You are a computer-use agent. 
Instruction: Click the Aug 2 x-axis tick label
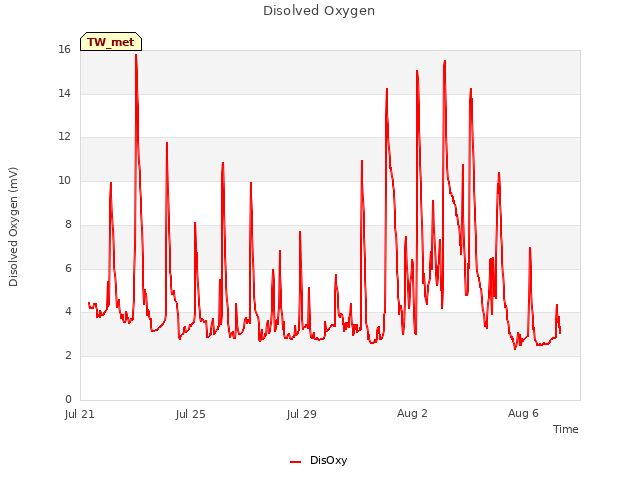(412, 413)
